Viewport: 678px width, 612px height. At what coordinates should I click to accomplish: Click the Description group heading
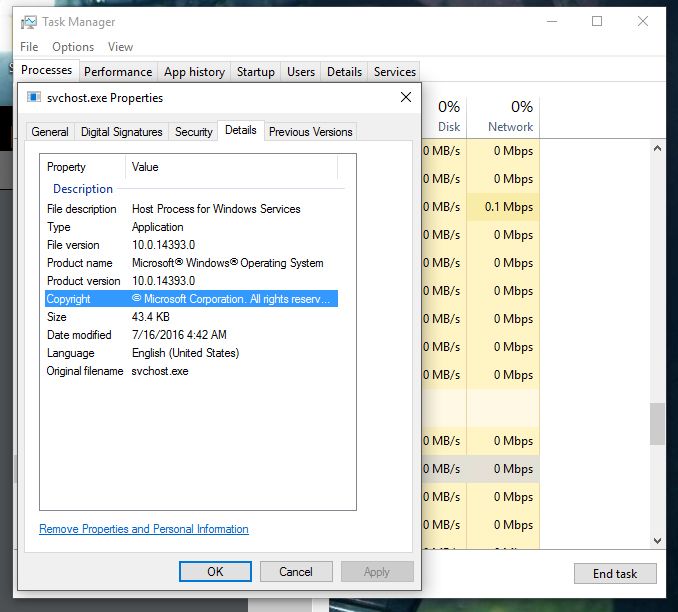pos(83,189)
